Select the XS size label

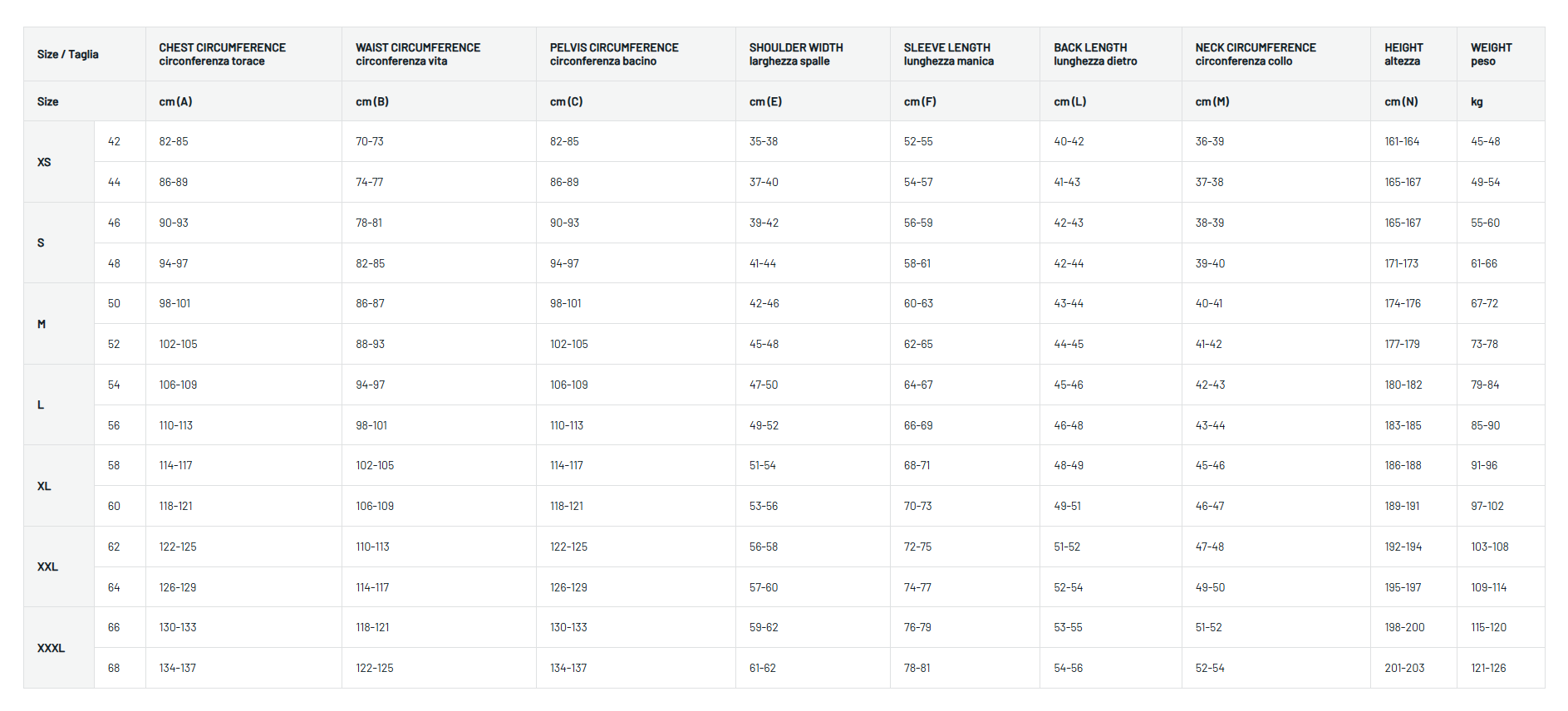pos(44,162)
